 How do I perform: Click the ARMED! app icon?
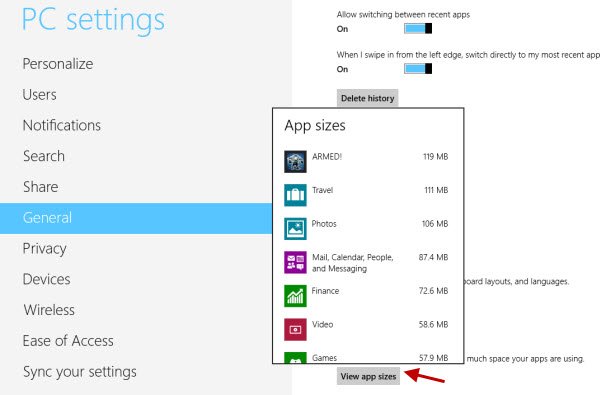tap(295, 162)
